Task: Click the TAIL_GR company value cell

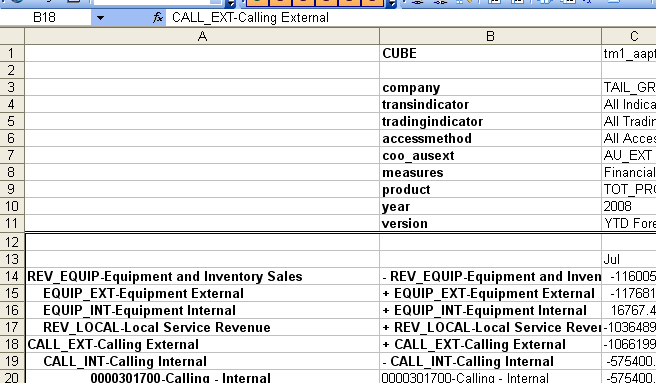Action: pos(629,87)
